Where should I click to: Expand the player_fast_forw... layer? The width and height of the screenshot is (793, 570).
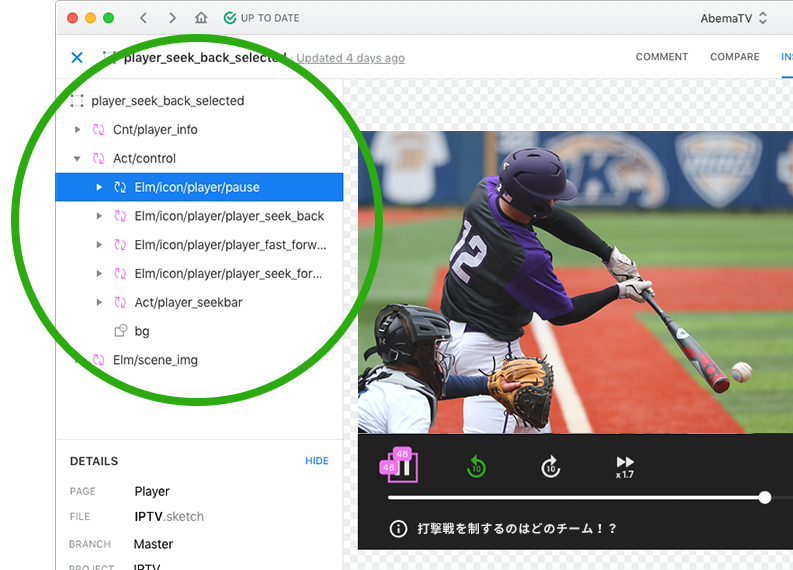[99, 245]
